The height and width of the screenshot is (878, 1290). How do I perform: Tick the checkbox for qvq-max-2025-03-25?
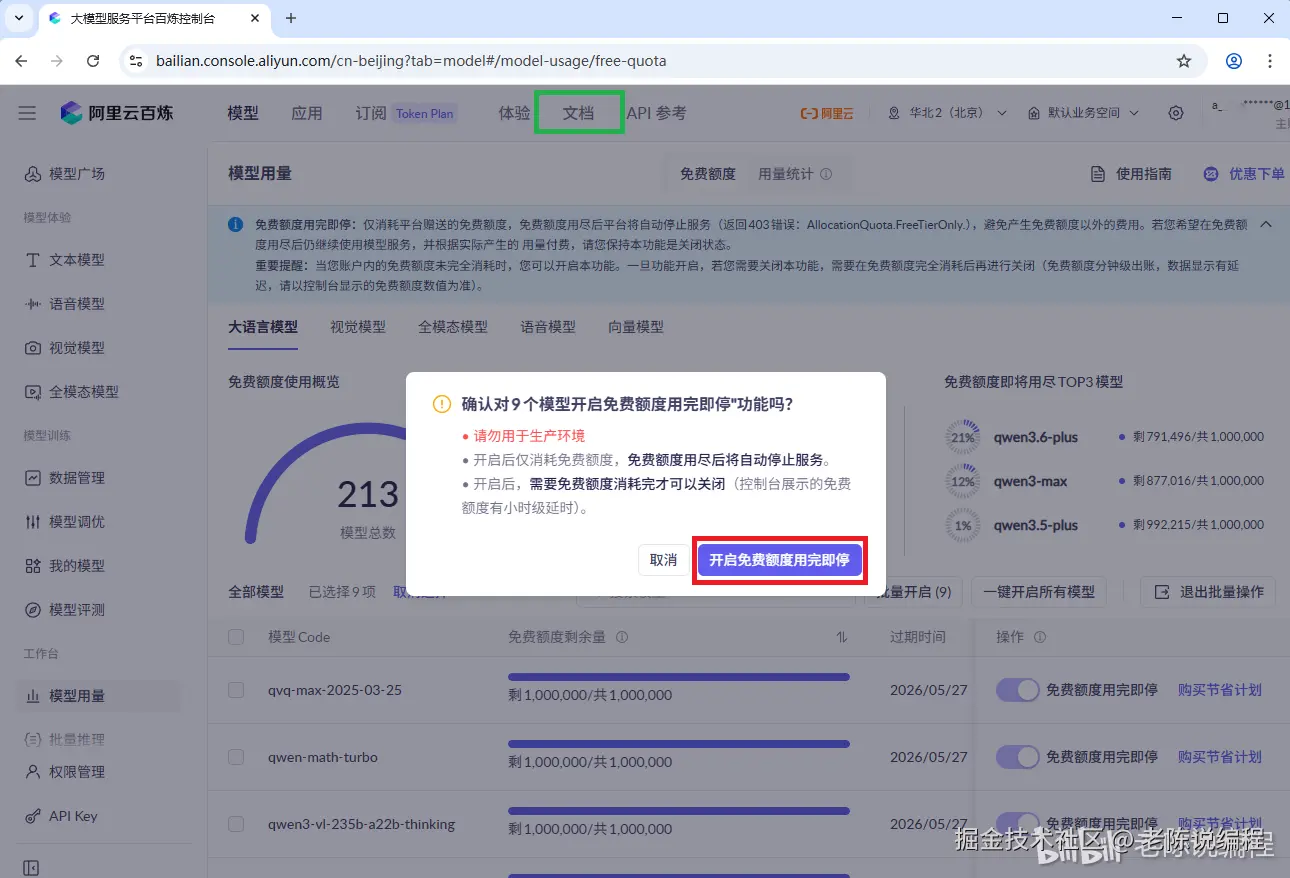click(x=236, y=690)
